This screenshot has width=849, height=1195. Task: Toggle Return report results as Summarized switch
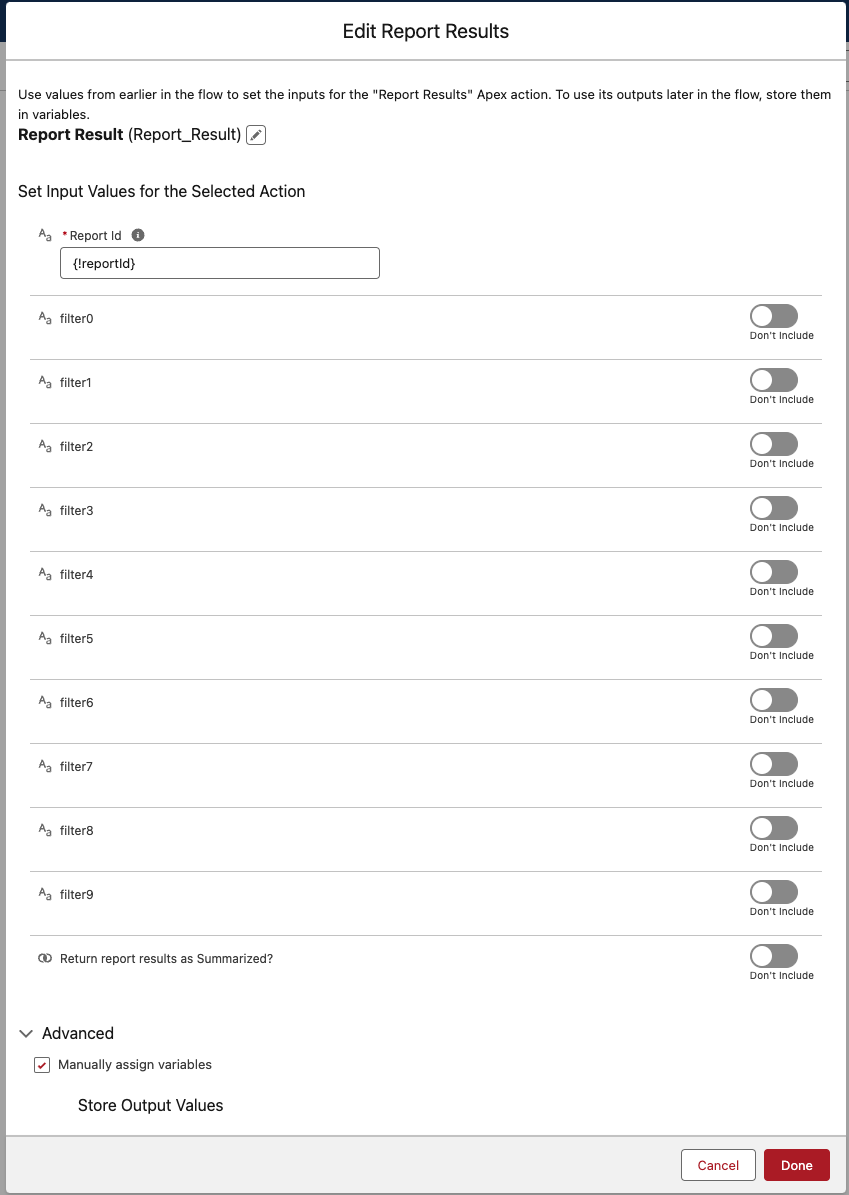(774, 956)
